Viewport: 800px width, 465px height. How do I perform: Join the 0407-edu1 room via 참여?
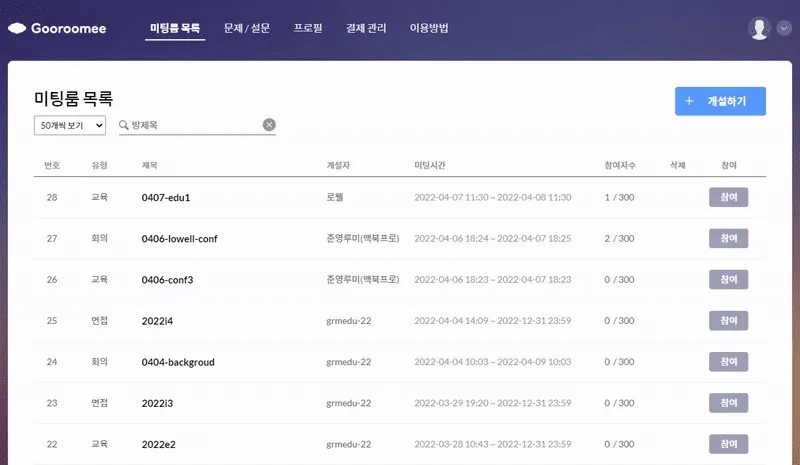(729, 197)
